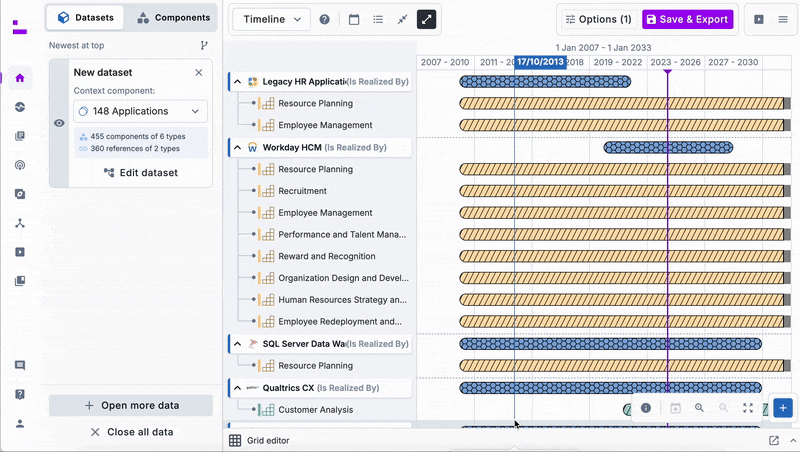Toggle dataset visibility eye icon
800x452 pixels.
pyautogui.click(x=59, y=123)
